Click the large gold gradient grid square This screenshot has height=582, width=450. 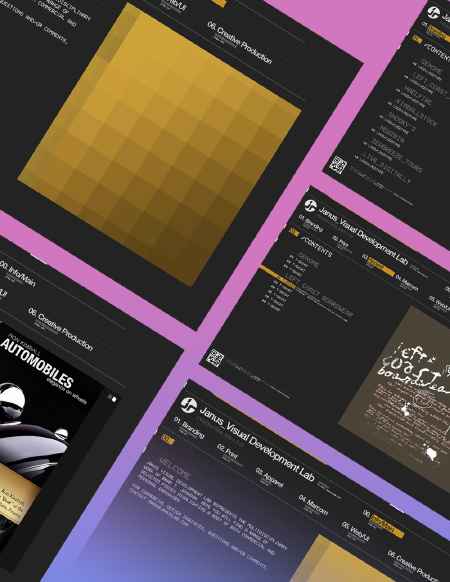tap(160, 144)
